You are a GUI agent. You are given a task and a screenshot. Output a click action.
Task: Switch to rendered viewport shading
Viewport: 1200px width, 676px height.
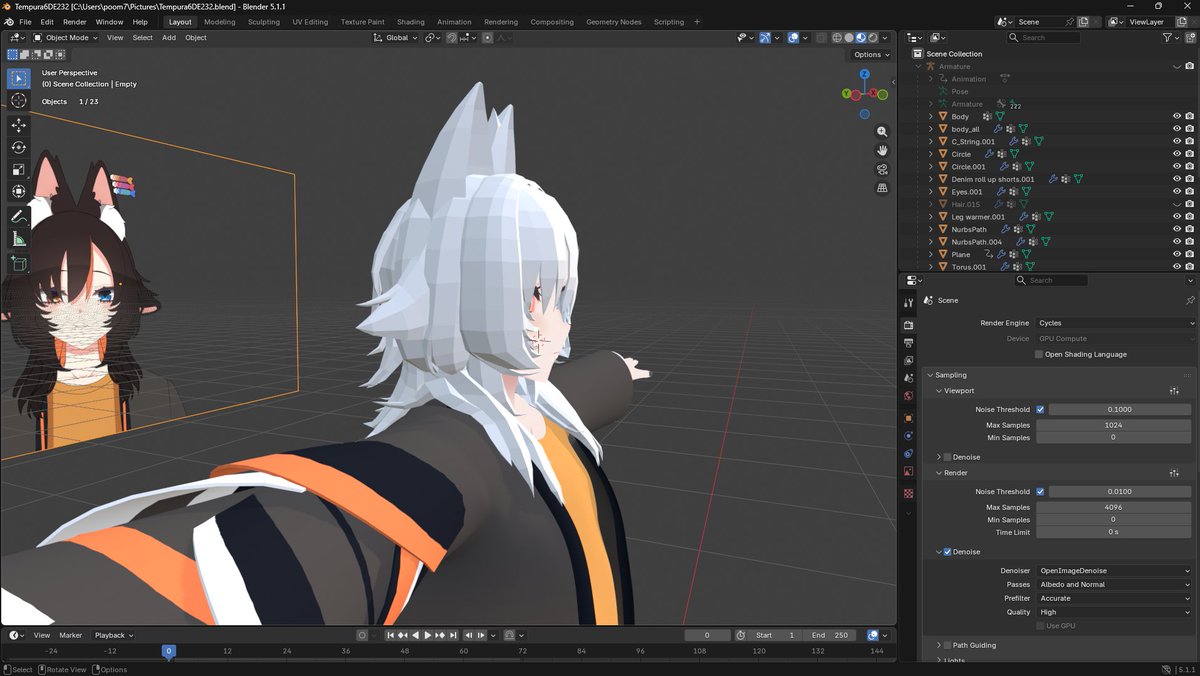873,38
